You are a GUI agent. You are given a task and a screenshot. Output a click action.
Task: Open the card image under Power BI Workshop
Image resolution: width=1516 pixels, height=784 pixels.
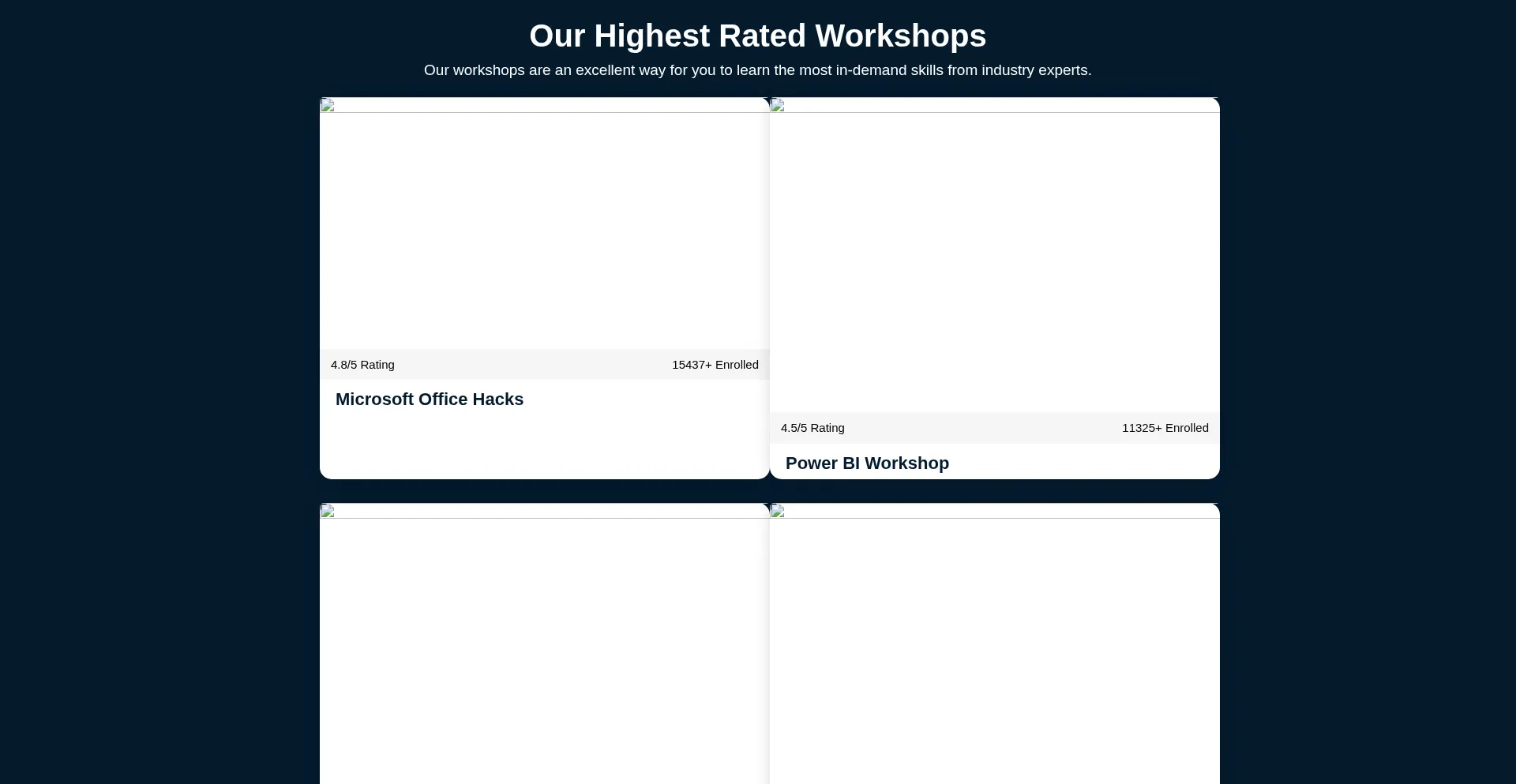994,647
